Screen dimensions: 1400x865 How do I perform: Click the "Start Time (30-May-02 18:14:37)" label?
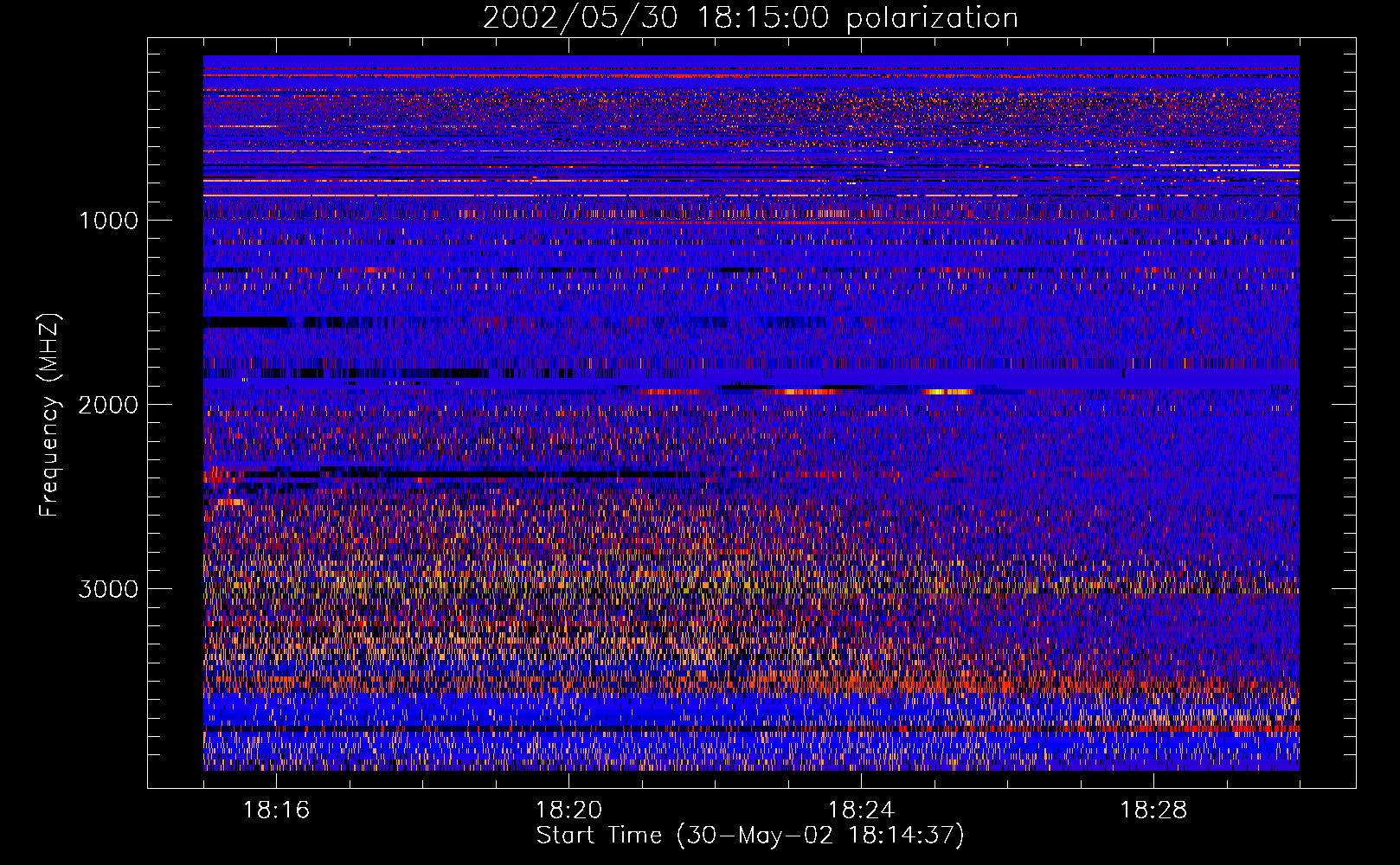tap(750, 836)
